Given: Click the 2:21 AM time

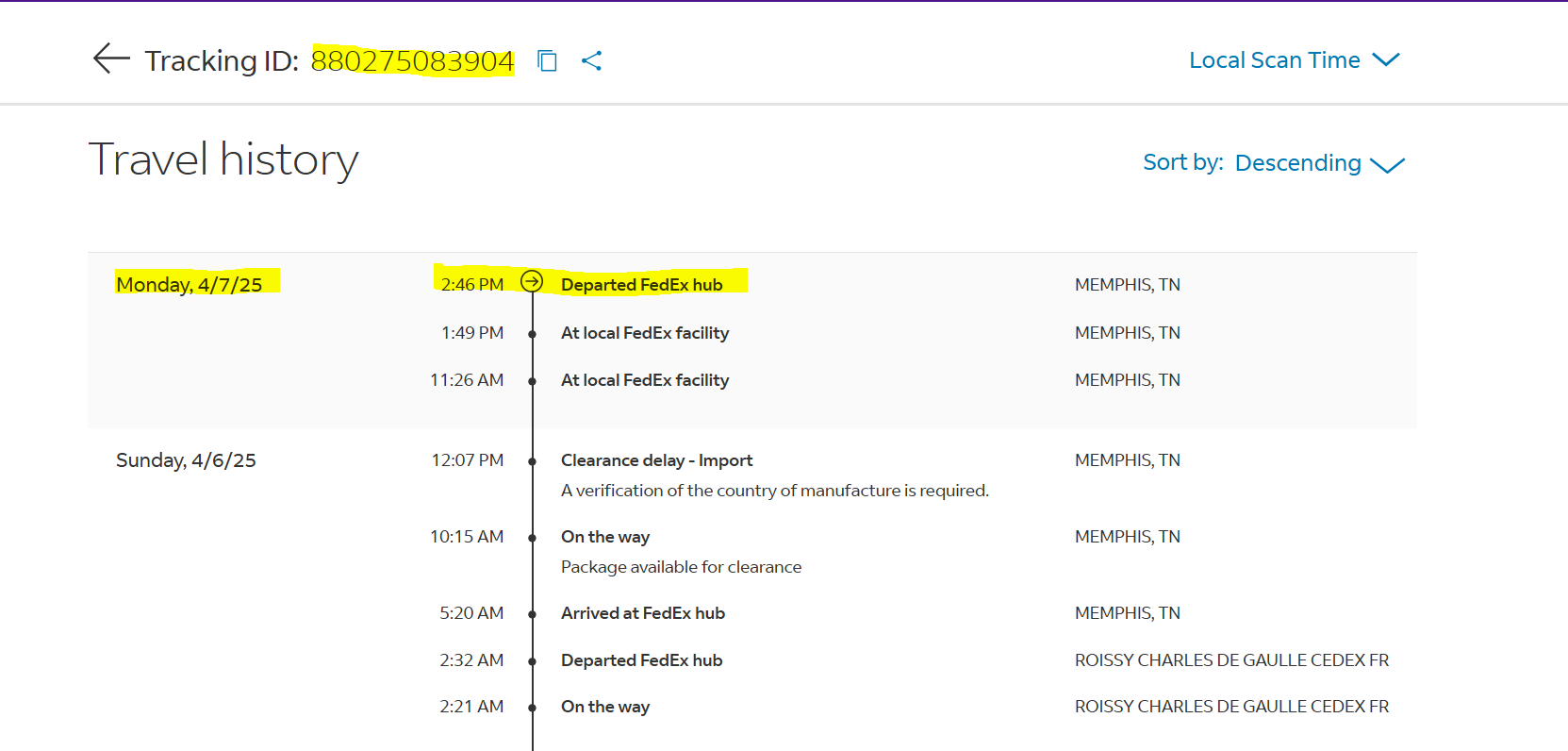Looking at the screenshot, I should tap(471, 706).
